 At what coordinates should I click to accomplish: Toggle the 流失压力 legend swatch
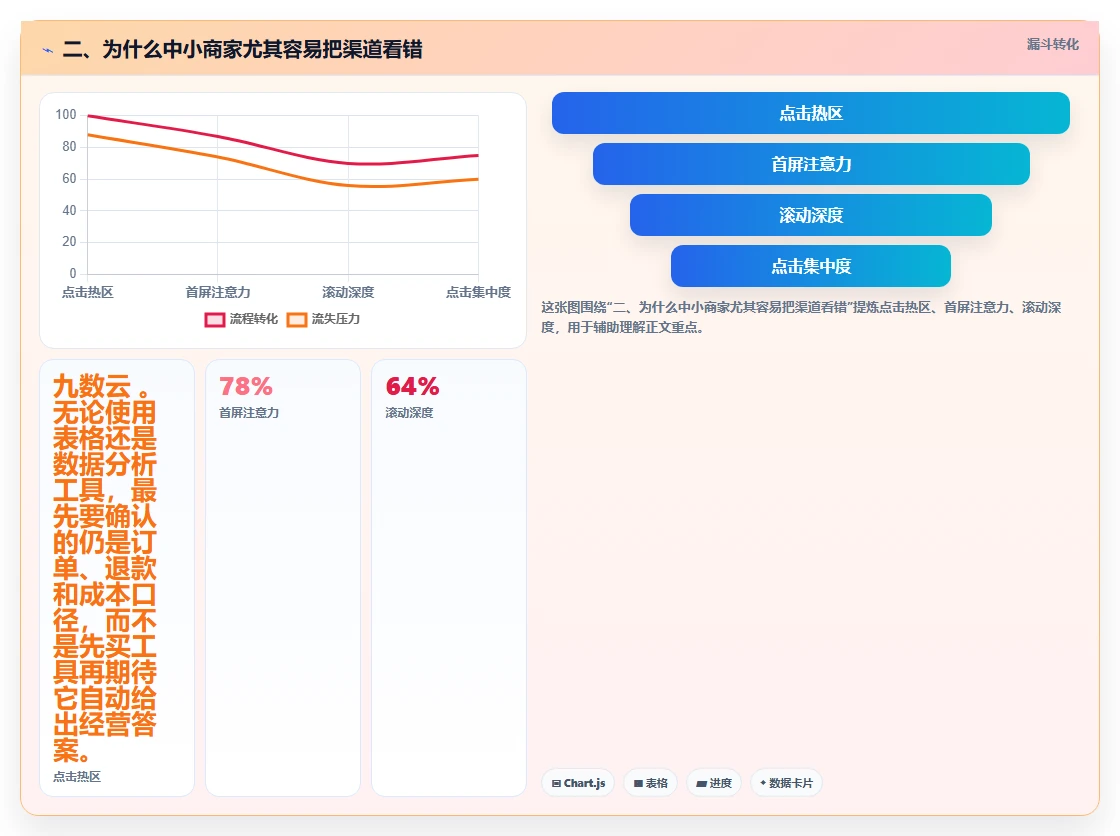click(297, 319)
